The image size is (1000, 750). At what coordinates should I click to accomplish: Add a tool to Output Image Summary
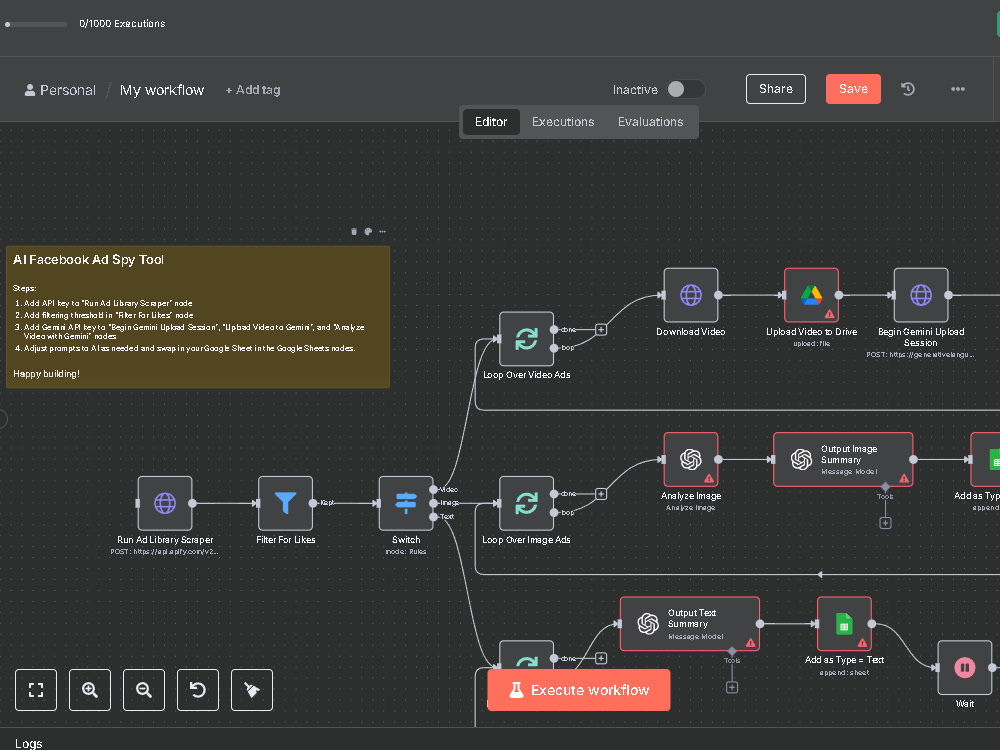tap(885, 523)
